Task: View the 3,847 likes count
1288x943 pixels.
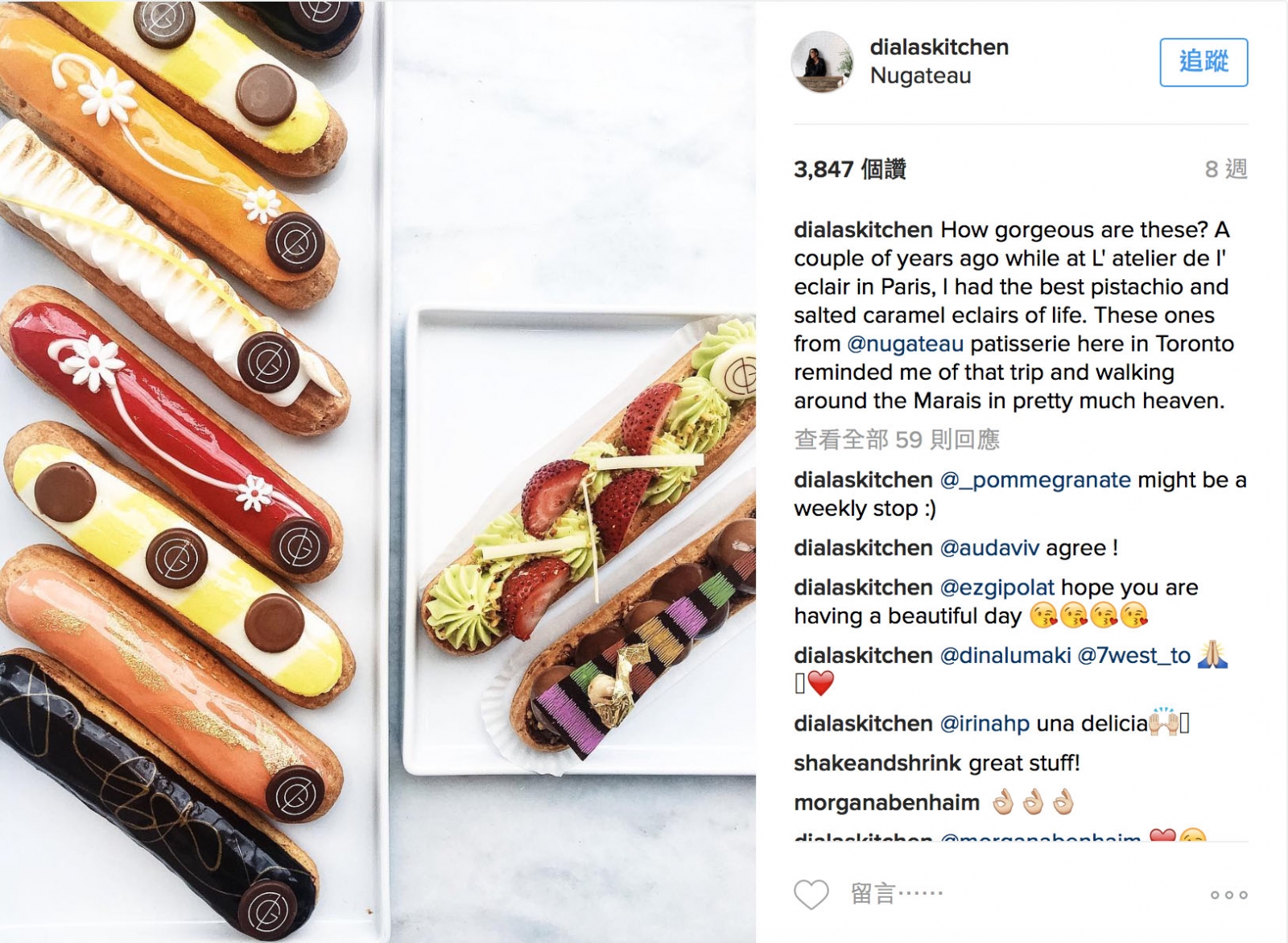Action: click(x=850, y=169)
